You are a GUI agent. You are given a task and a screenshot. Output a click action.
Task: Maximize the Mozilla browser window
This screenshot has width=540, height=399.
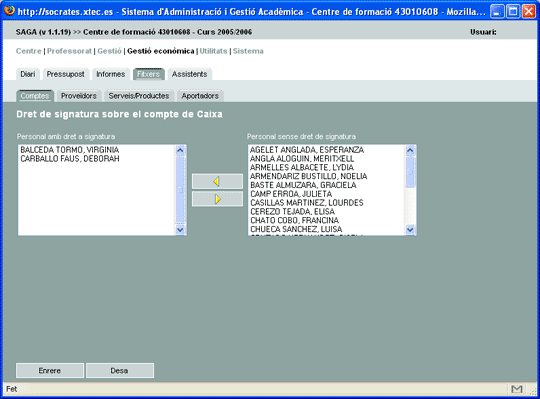click(512, 11)
